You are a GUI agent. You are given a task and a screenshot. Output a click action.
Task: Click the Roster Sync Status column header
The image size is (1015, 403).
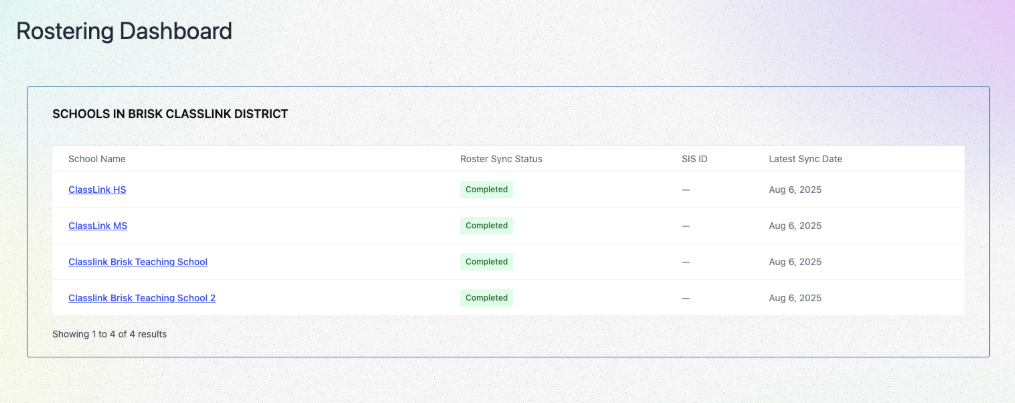(x=501, y=159)
